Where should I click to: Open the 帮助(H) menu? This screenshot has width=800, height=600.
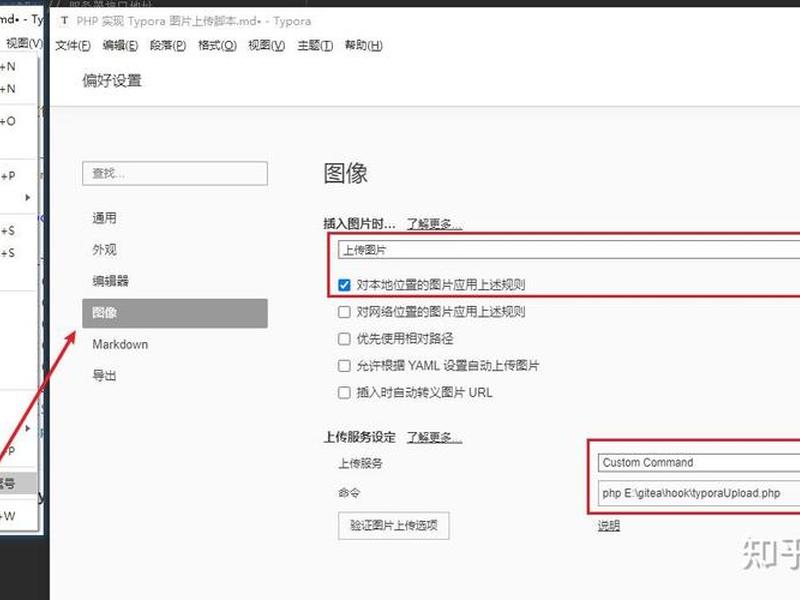(363, 45)
